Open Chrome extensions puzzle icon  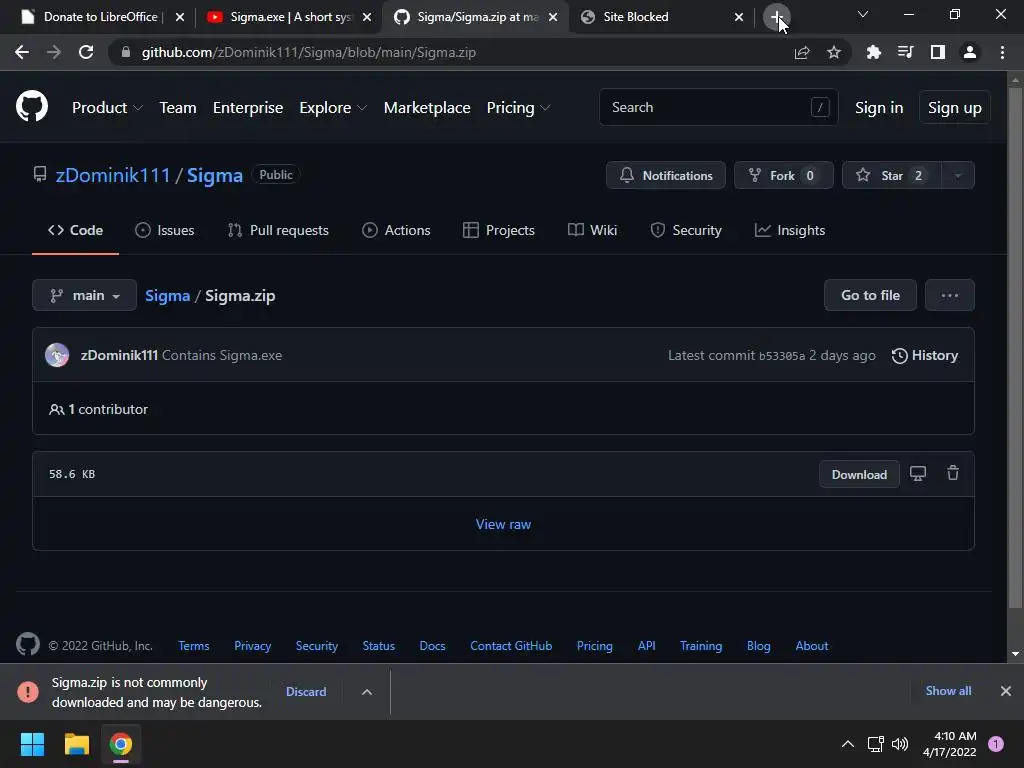[x=873, y=52]
